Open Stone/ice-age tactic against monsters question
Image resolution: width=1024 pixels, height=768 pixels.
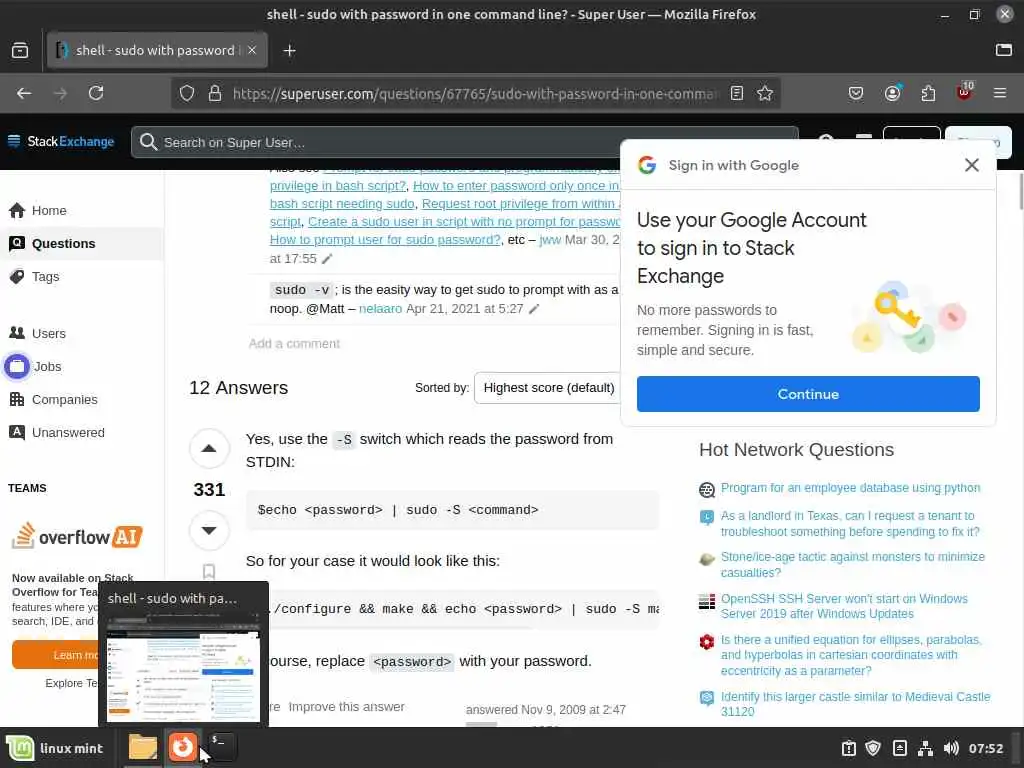[853, 565]
